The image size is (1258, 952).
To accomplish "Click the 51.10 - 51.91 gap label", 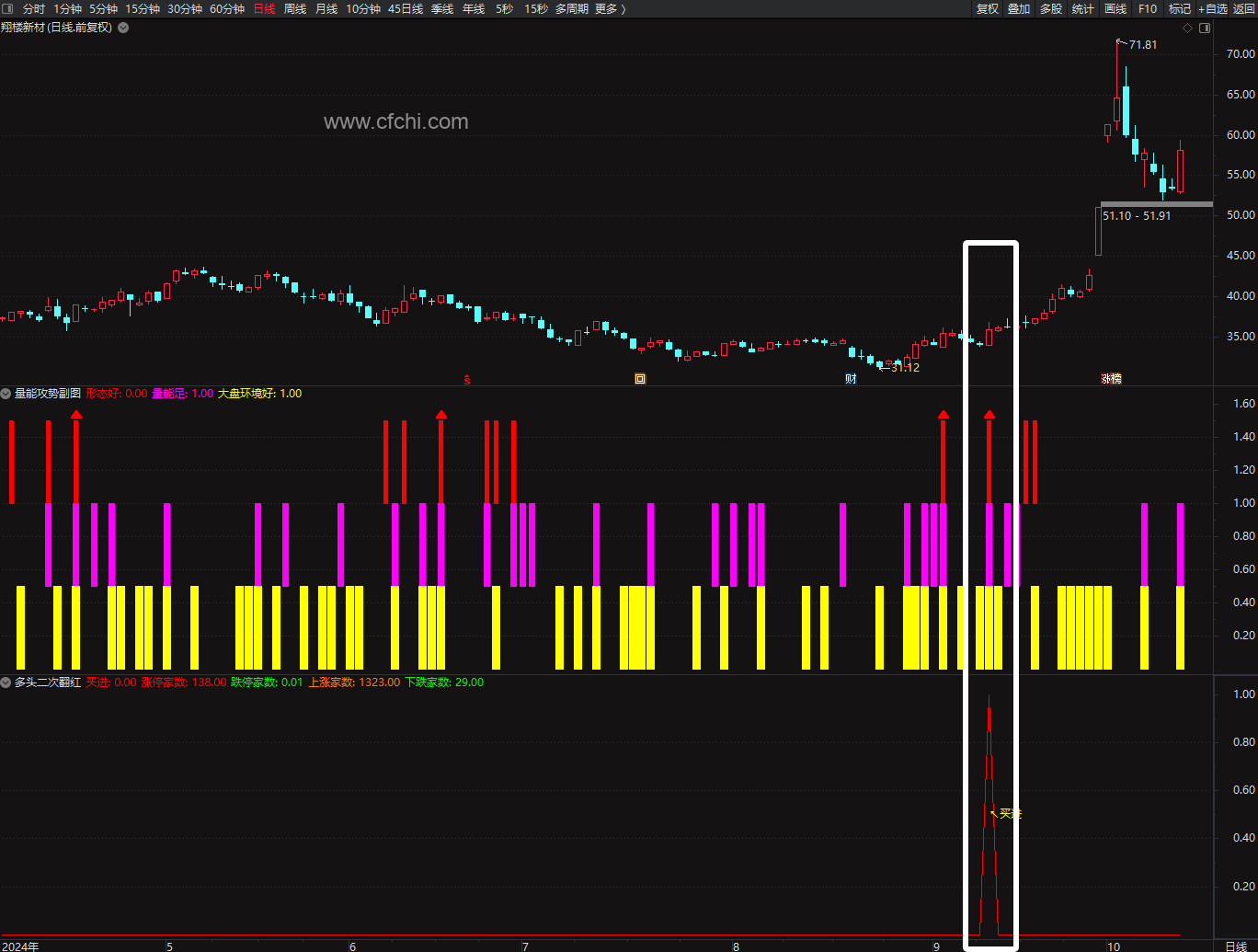I will tap(1137, 215).
